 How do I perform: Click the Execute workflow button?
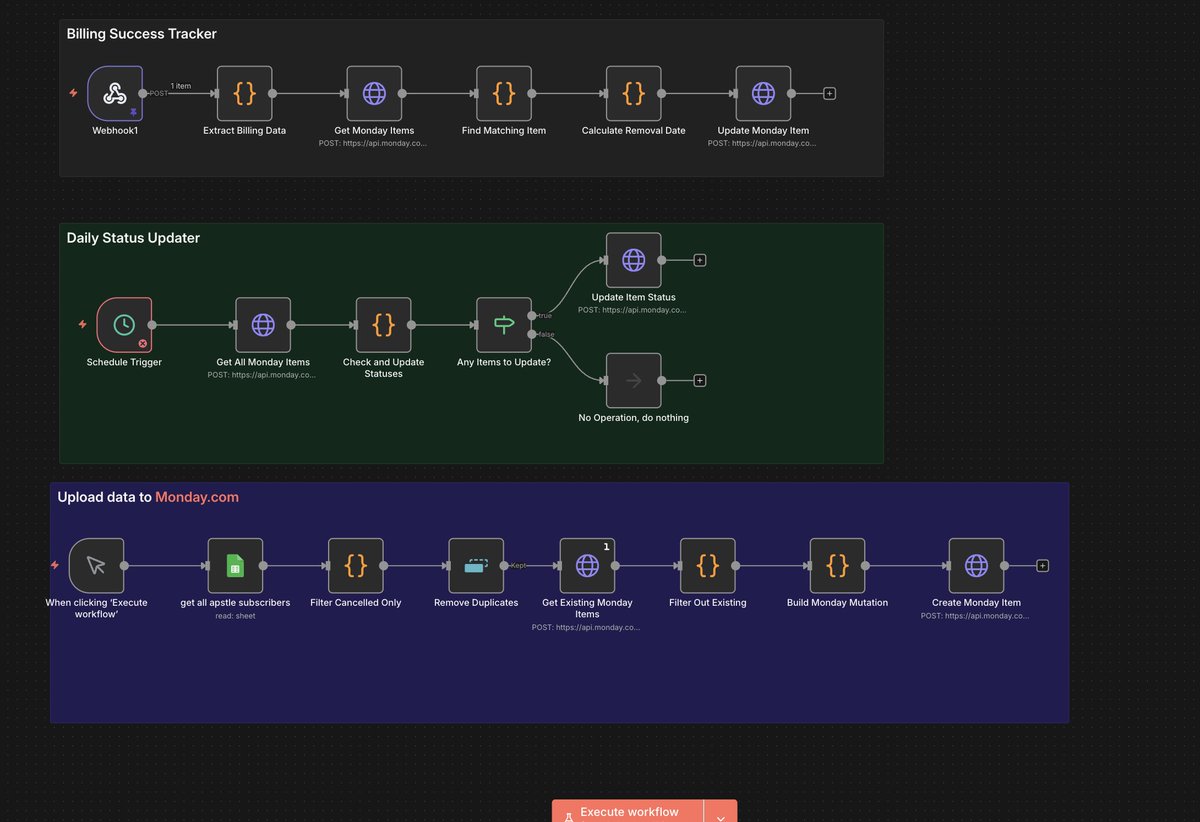pos(628,812)
